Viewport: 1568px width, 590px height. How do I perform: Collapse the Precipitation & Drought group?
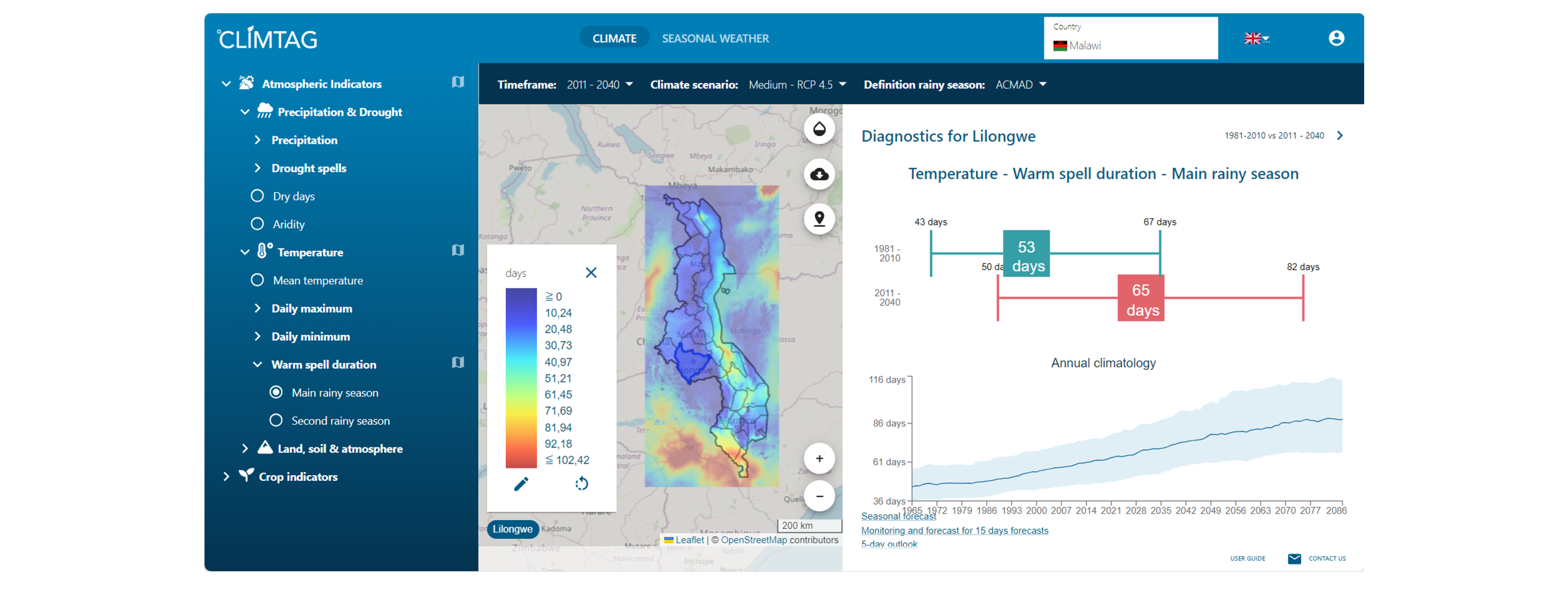click(245, 112)
